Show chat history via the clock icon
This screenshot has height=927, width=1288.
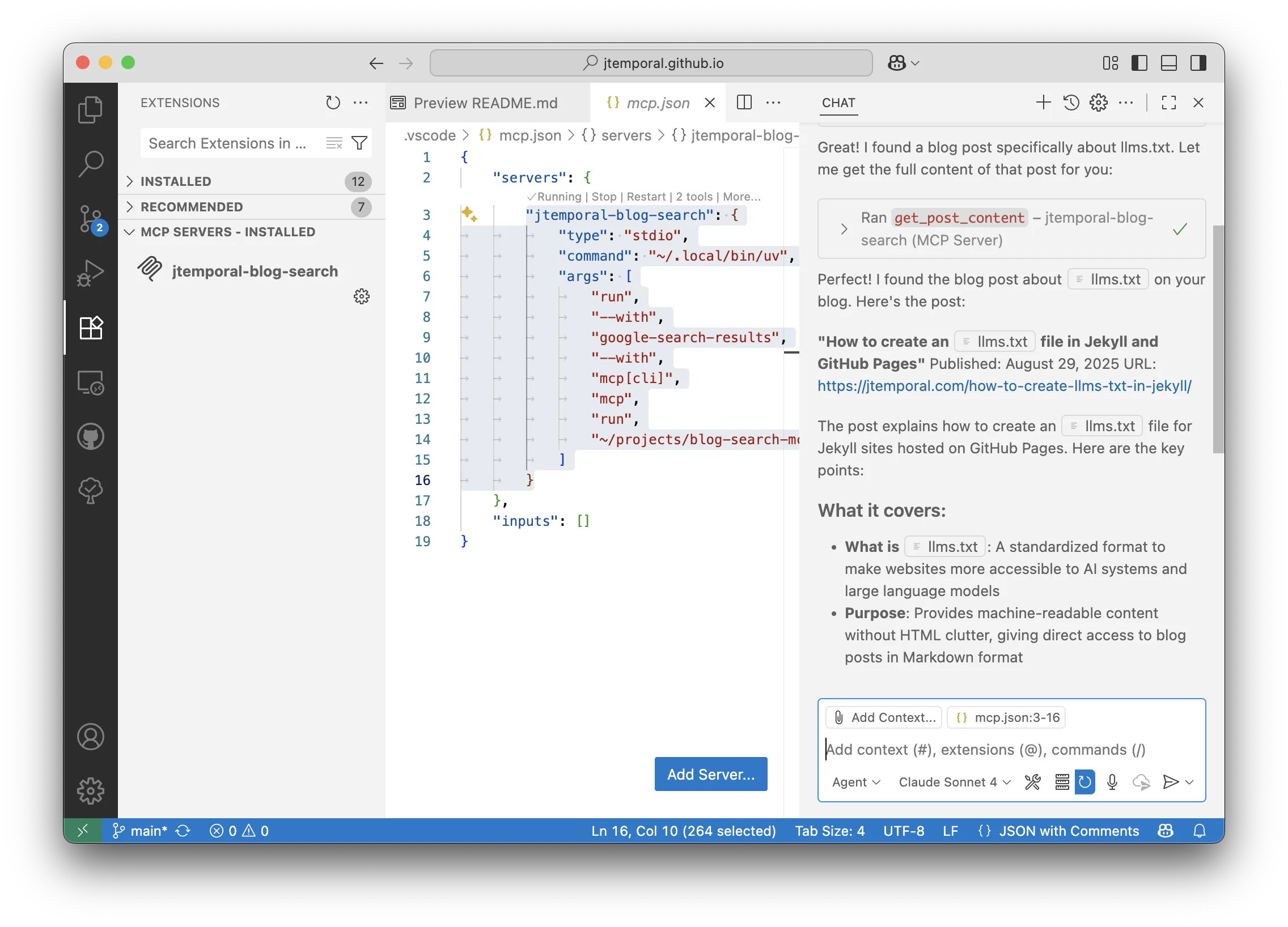(x=1071, y=103)
